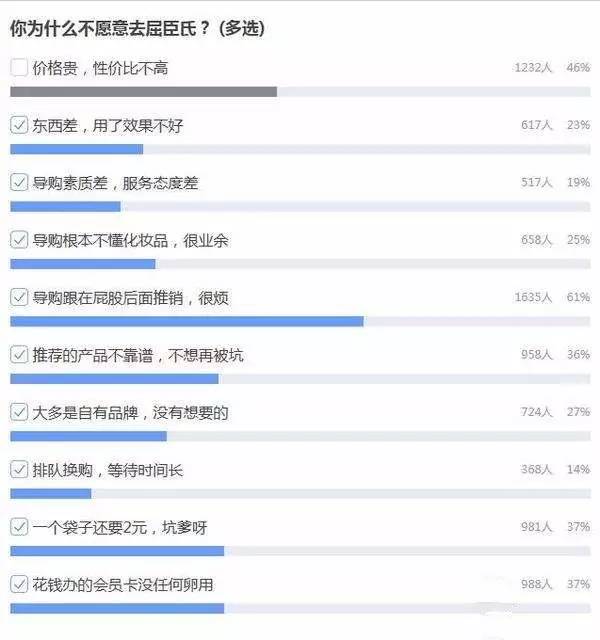This screenshot has height=640, width=600.
Task: Toggle 一个袋子还要2元 checkbox
Action: click(x=19, y=527)
